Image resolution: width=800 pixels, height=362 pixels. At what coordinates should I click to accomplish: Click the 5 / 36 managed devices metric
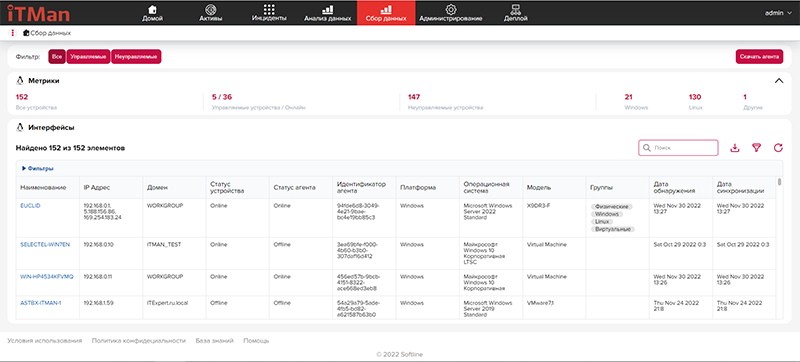[259, 101]
